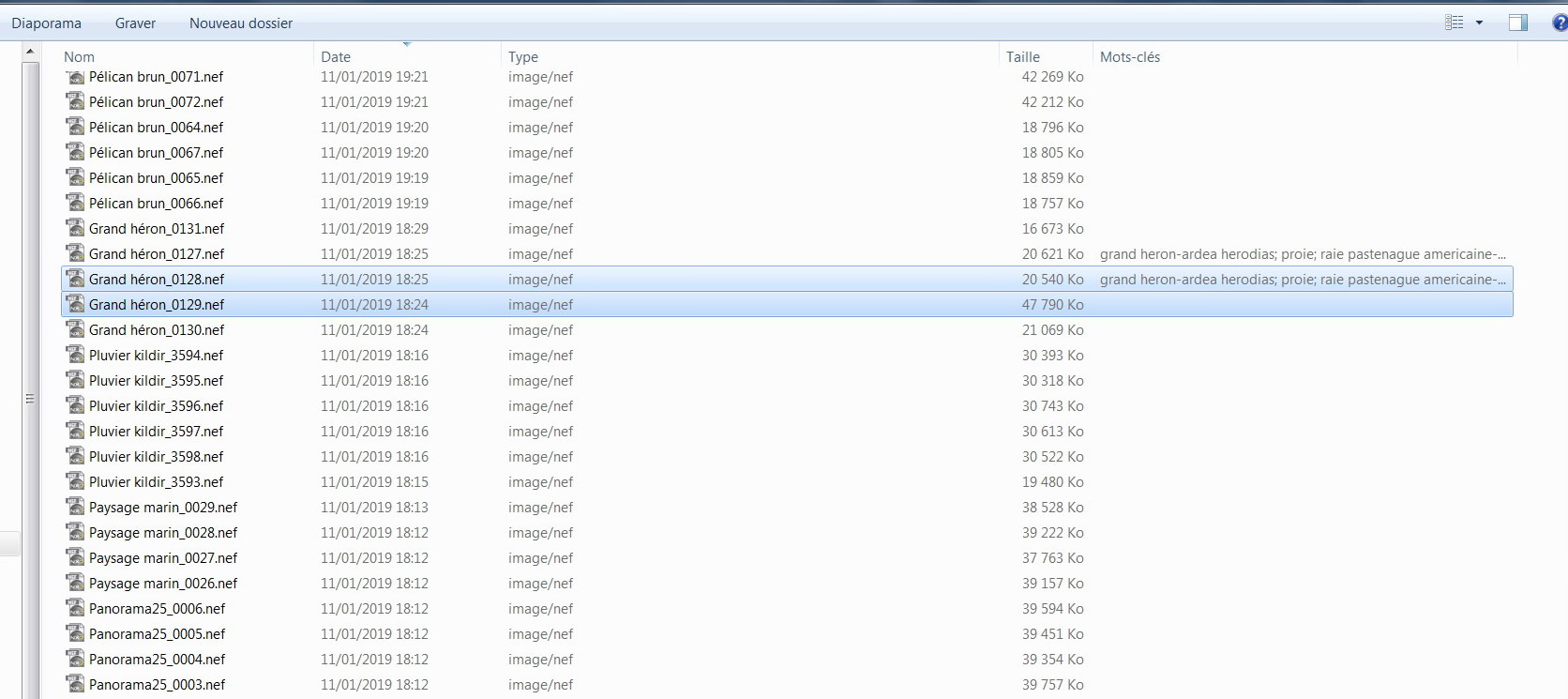
Task: Open the view options dropdown arrow
Action: pyautogui.click(x=1480, y=23)
